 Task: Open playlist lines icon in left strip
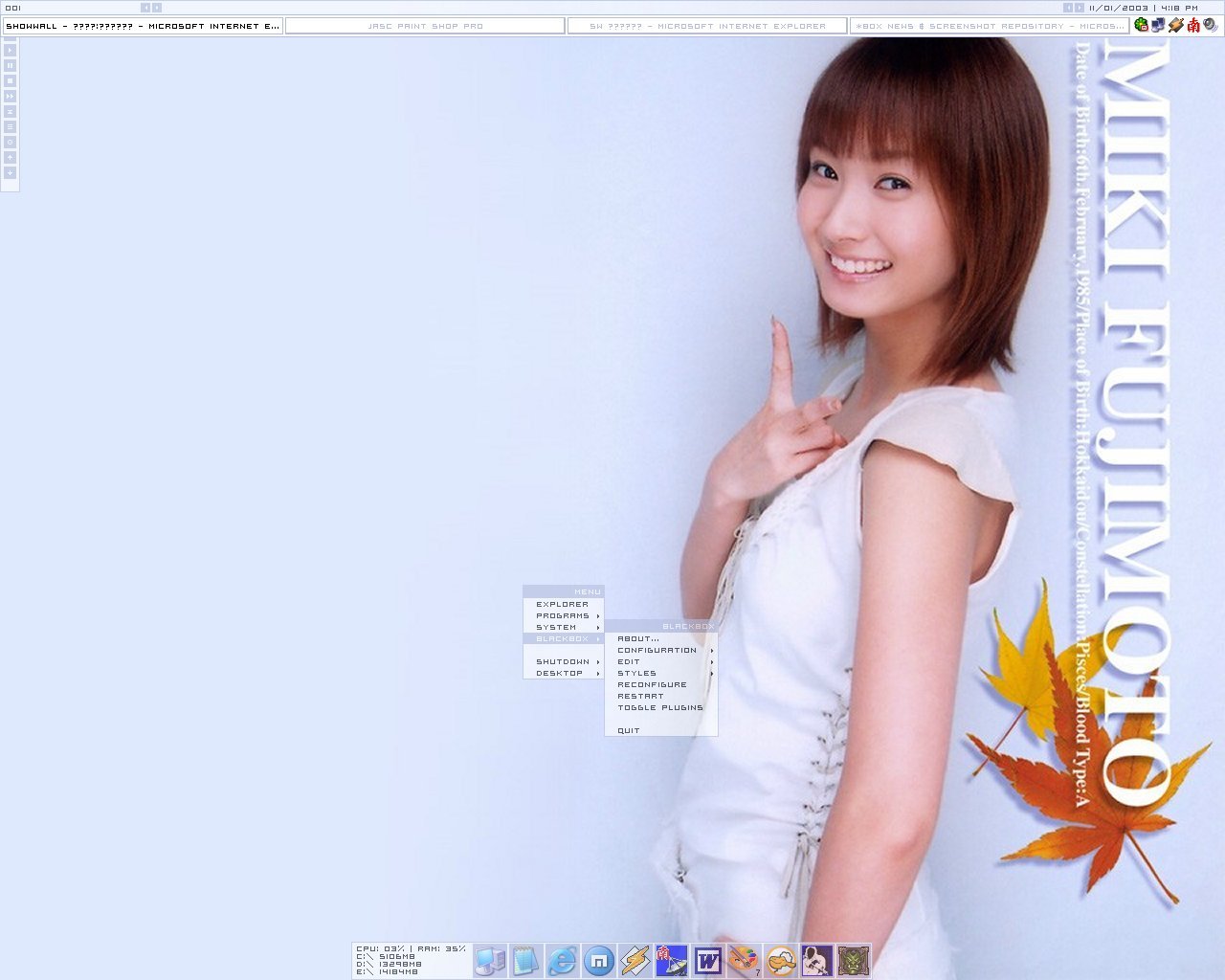tap(11, 126)
